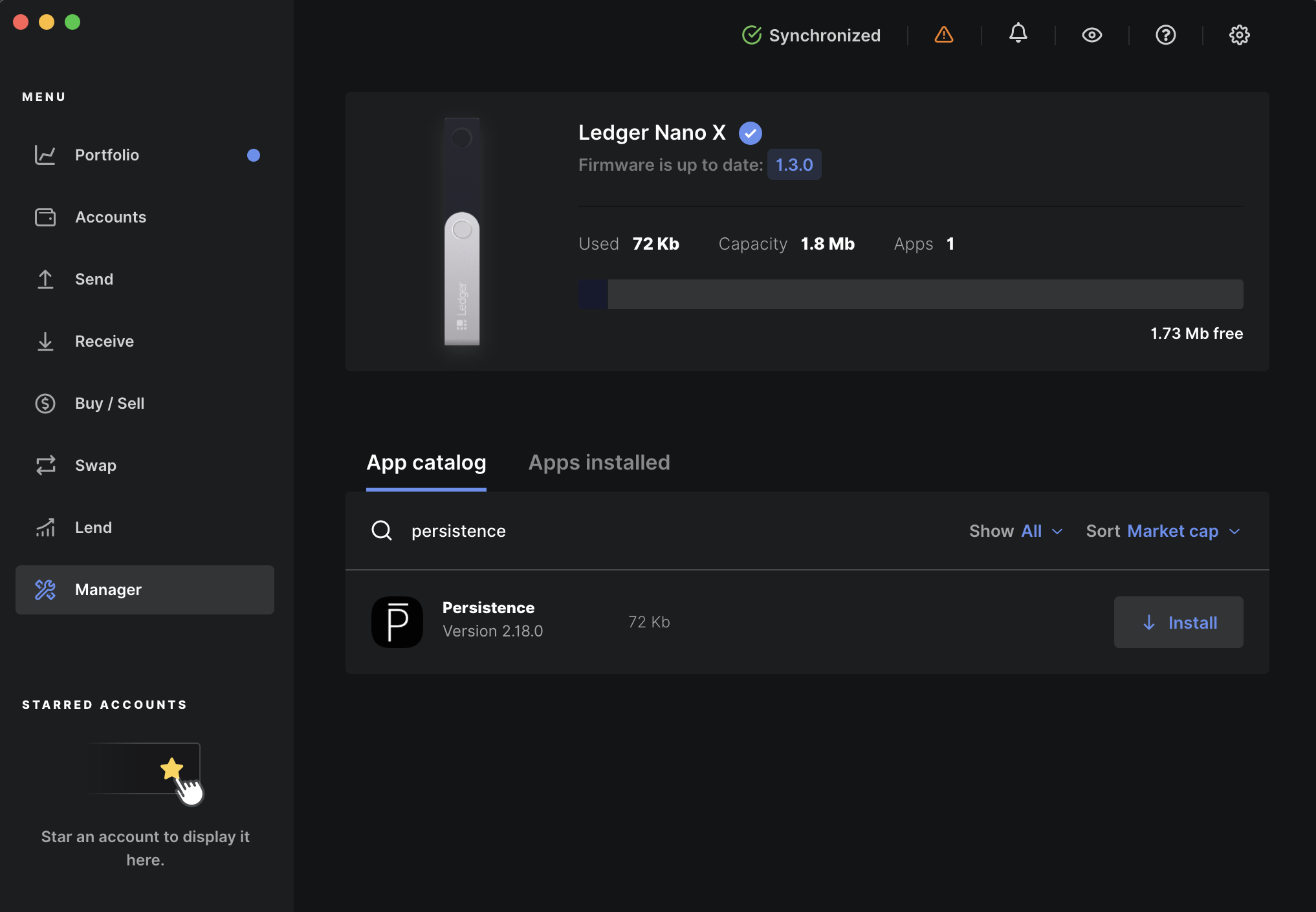Click the Lend bar-chart icon
Viewport: 1316px width, 912px height.
[45, 528]
